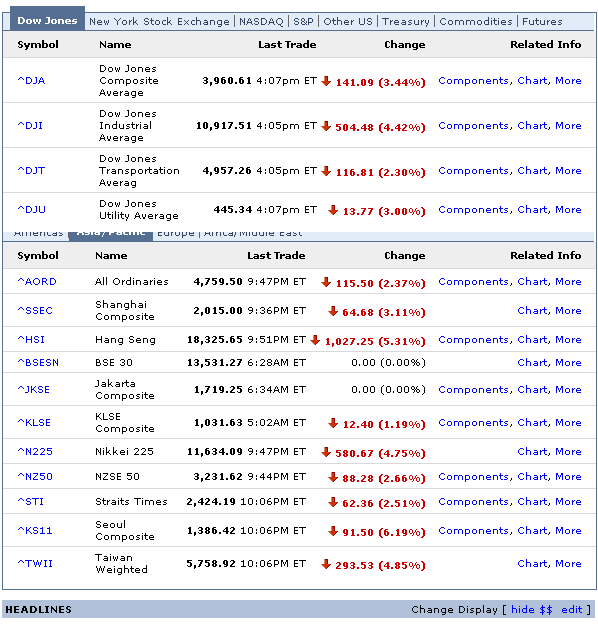Click the Nikkei 225 red down arrow
Viewport: 598px width, 624px height.
click(326, 452)
